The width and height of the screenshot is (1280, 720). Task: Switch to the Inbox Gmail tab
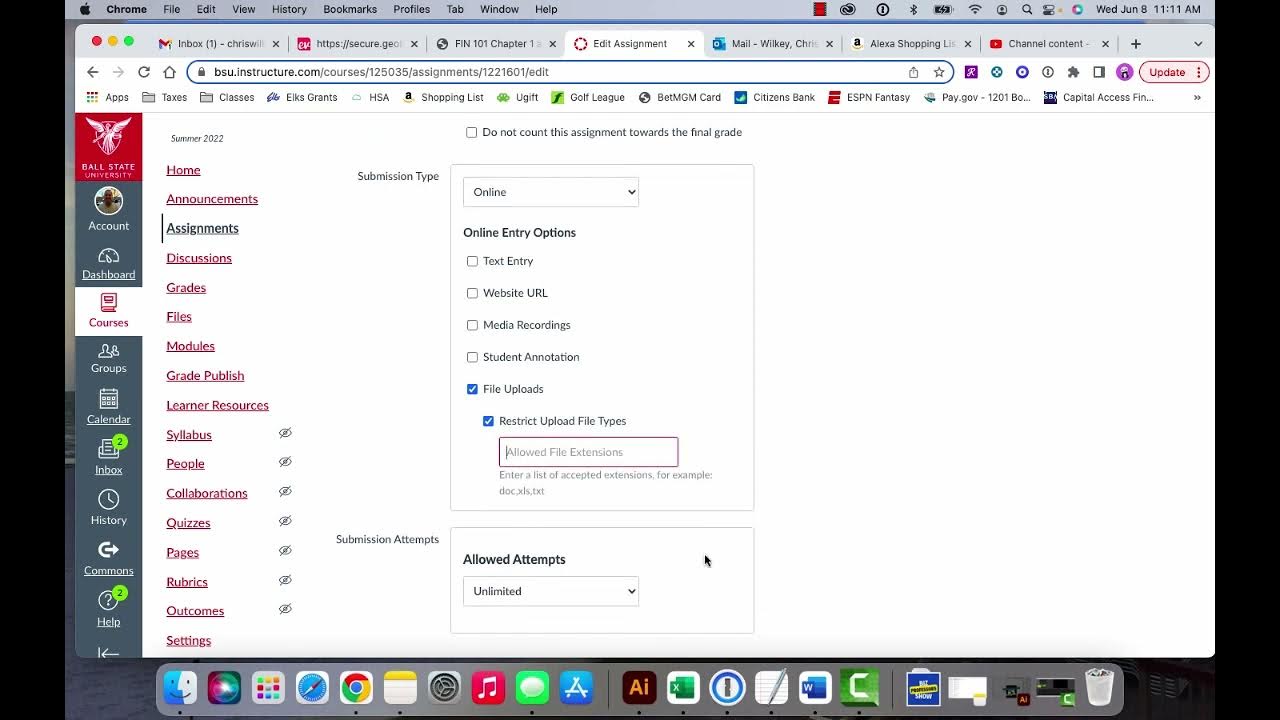point(219,44)
